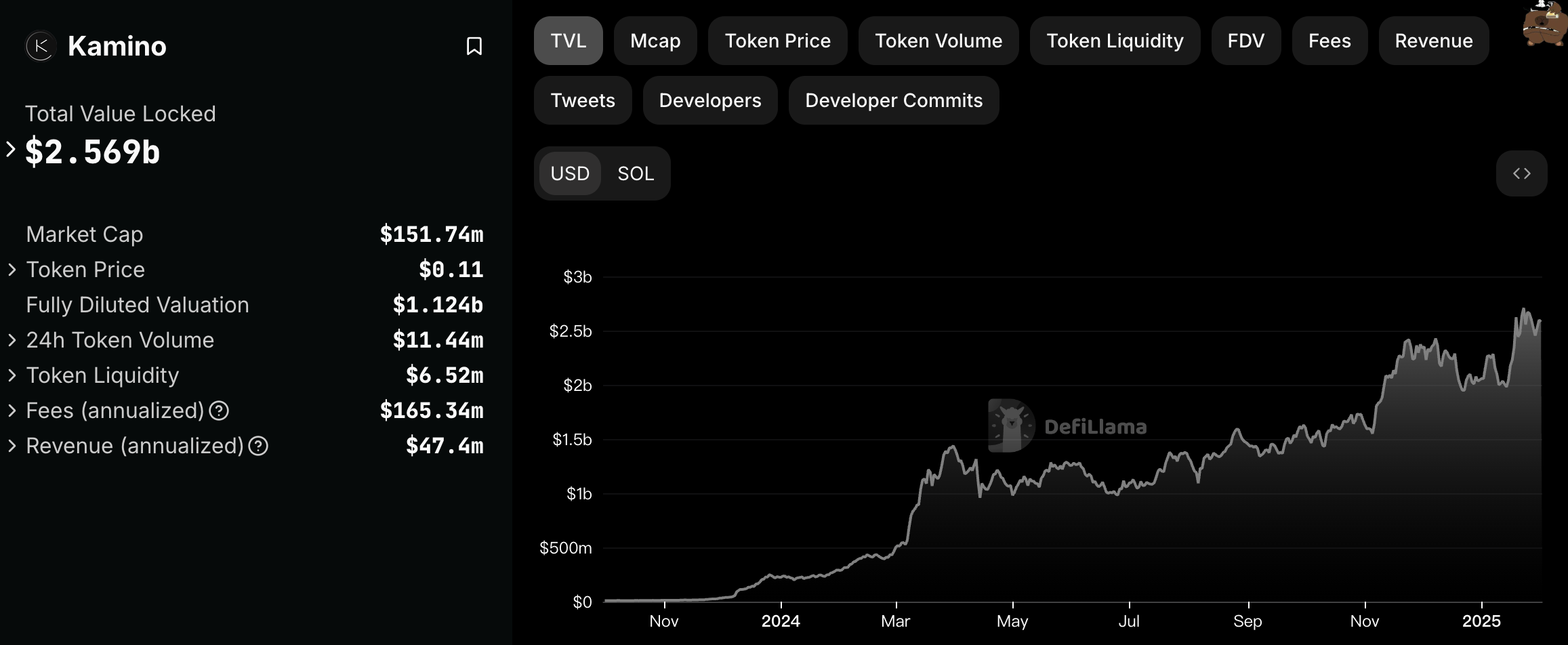The height and width of the screenshot is (645, 1568).
Task: Click the chart peak near 2025
Action: tap(1523, 310)
